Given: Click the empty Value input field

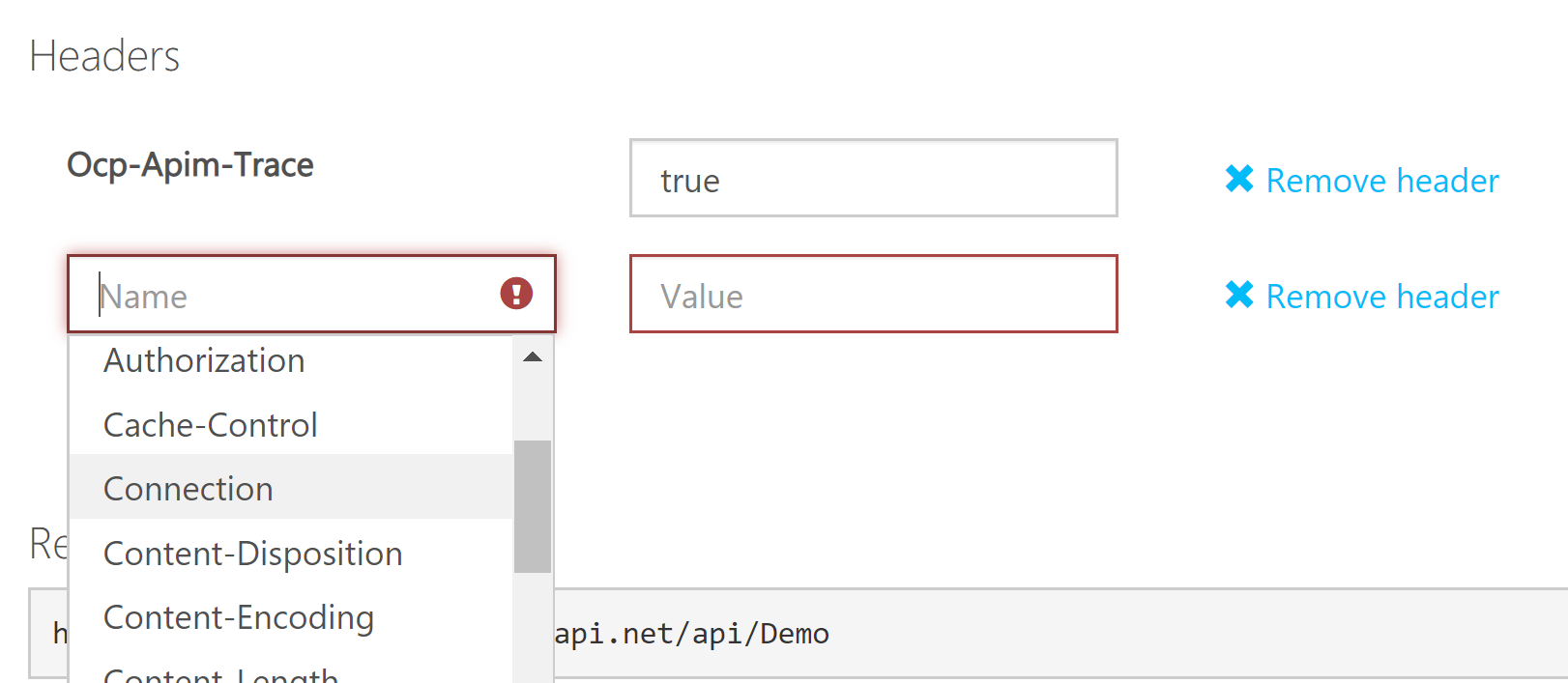Looking at the screenshot, I should (x=870, y=295).
